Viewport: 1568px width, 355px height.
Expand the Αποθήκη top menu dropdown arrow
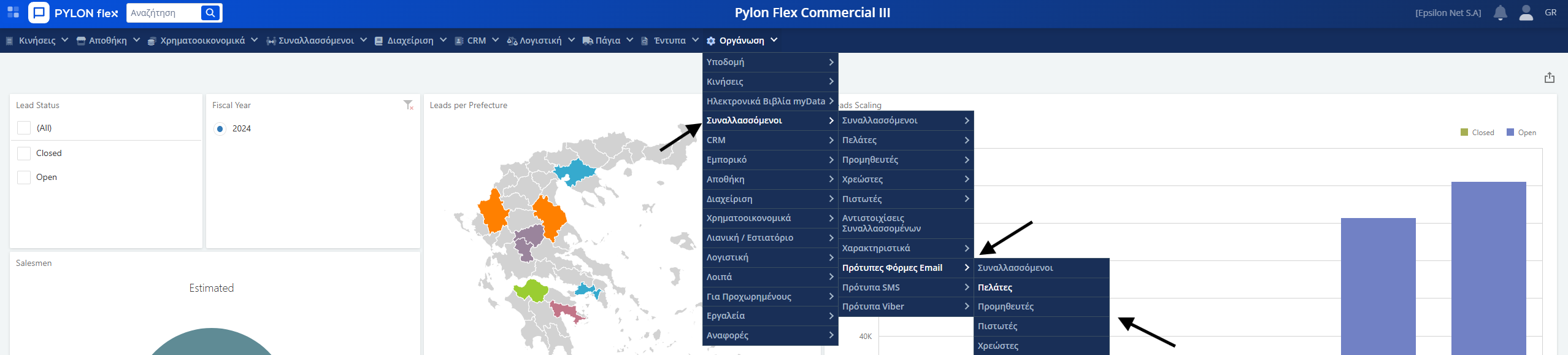coord(136,40)
